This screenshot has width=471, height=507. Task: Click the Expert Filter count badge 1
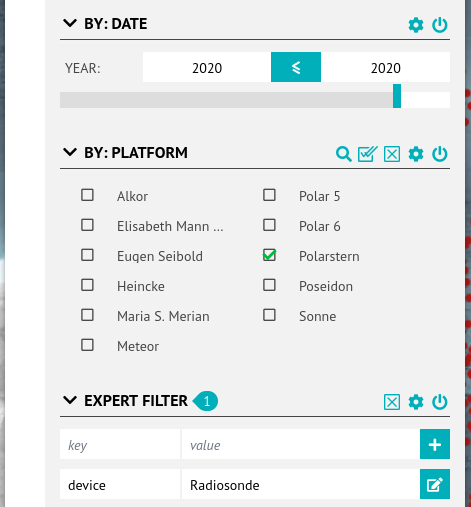[x=206, y=401]
